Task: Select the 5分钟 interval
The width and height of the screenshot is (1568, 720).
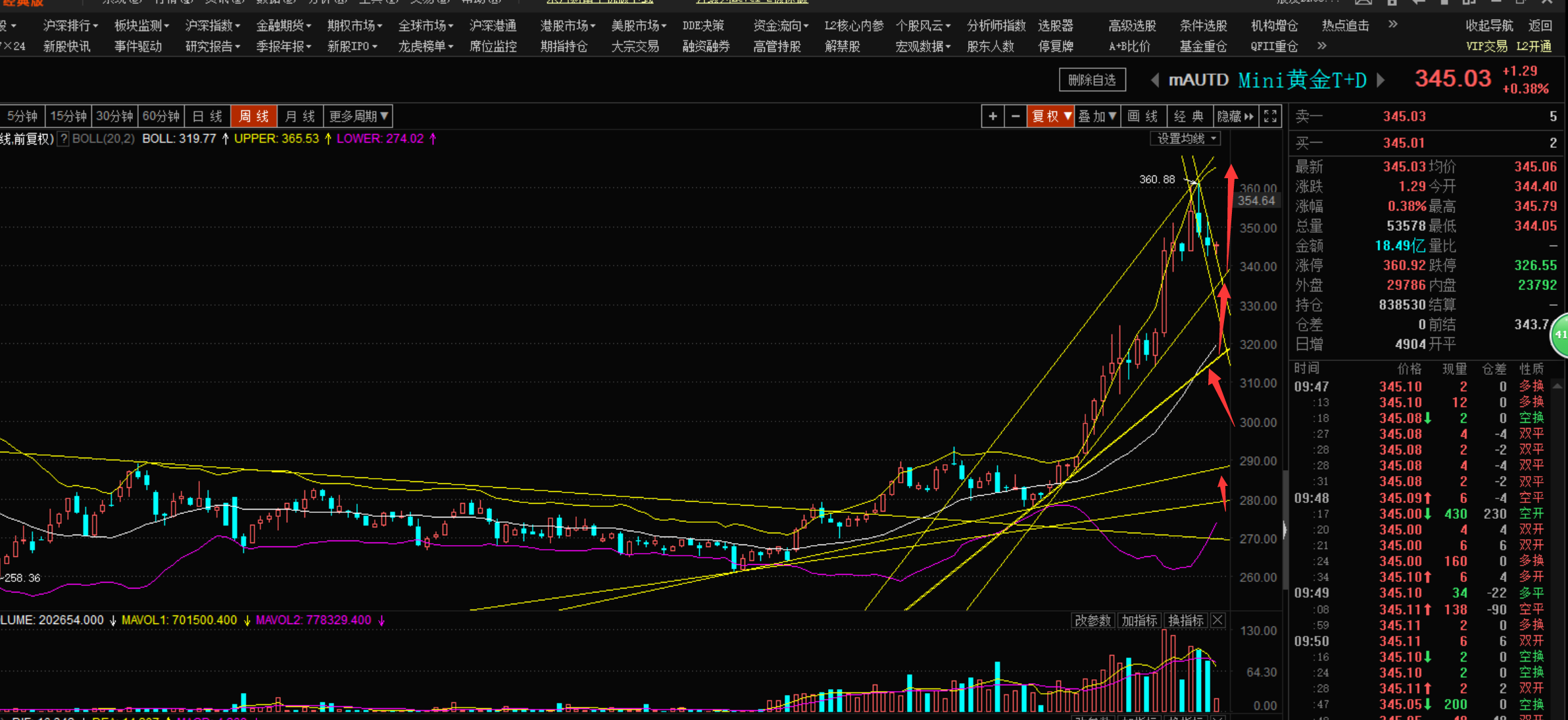Action: coord(23,116)
